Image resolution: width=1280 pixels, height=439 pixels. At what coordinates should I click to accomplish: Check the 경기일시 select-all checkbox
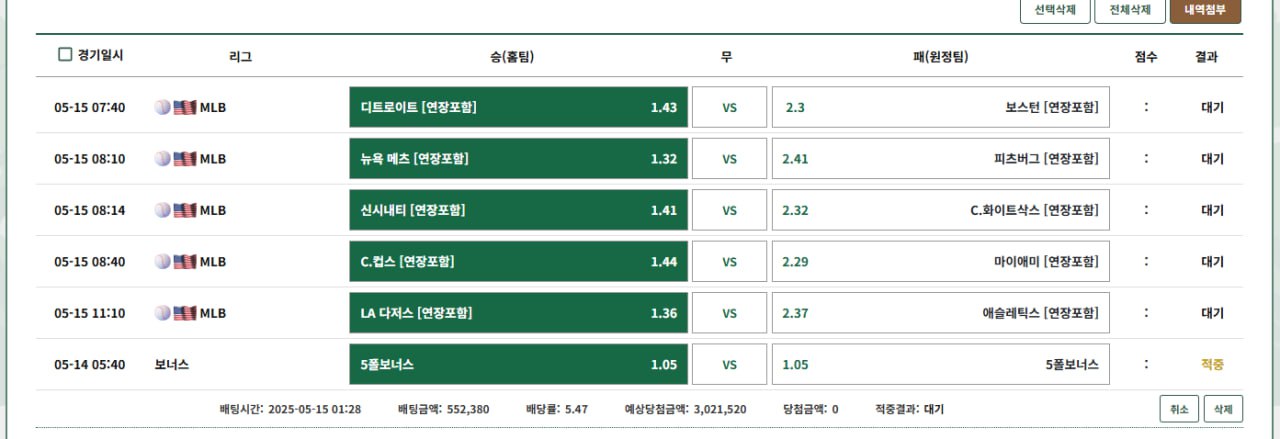coord(65,55)
